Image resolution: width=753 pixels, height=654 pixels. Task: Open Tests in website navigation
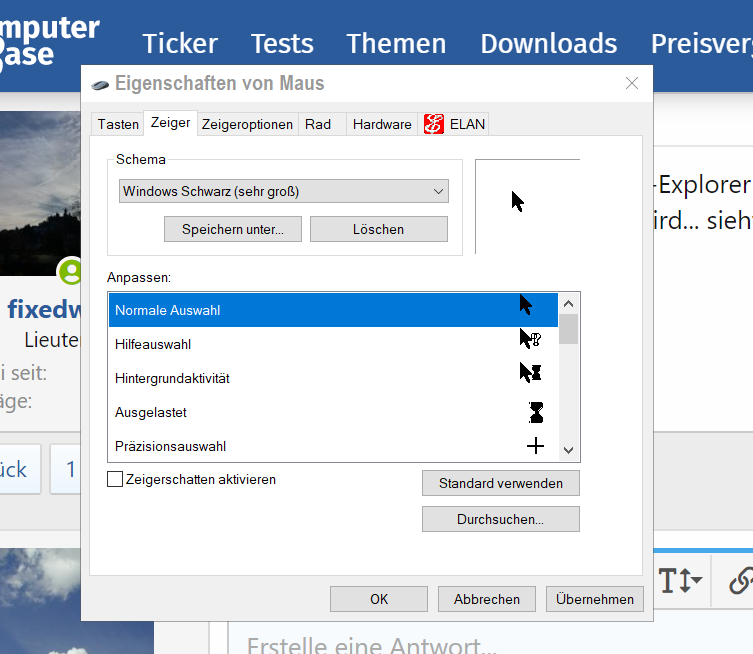(282, 44)
